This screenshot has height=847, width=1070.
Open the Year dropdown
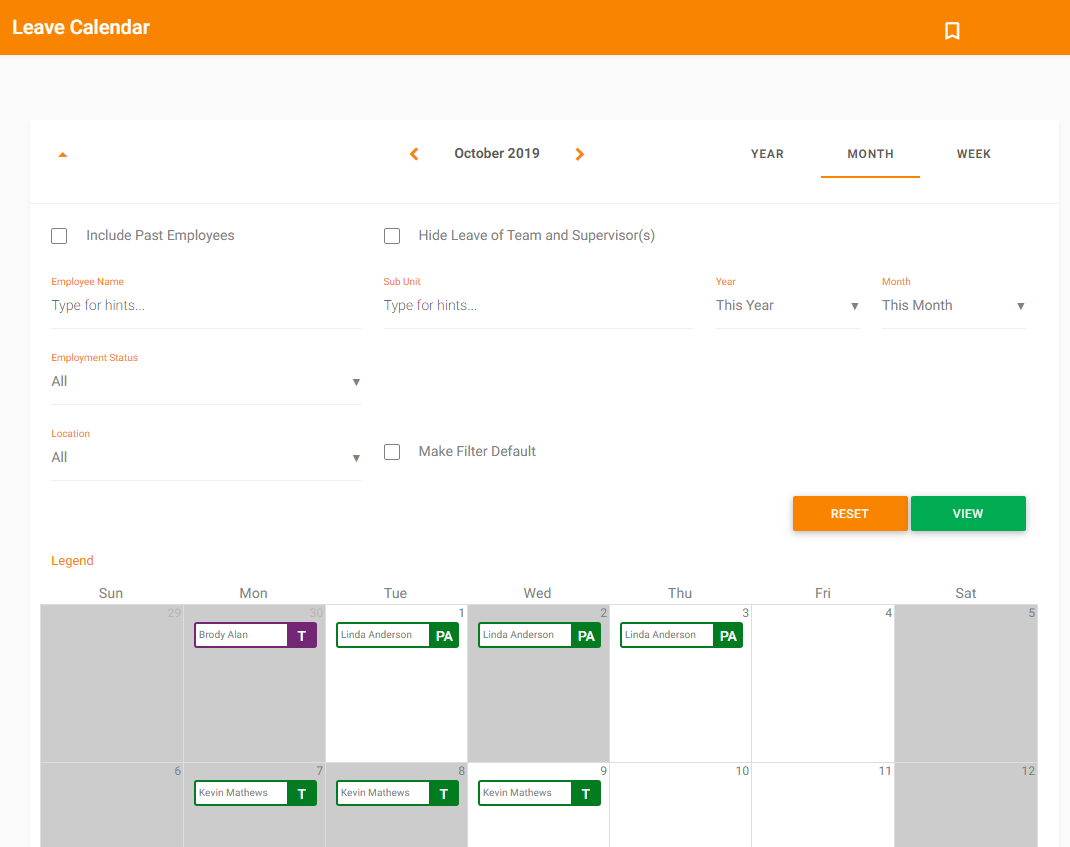787,306
